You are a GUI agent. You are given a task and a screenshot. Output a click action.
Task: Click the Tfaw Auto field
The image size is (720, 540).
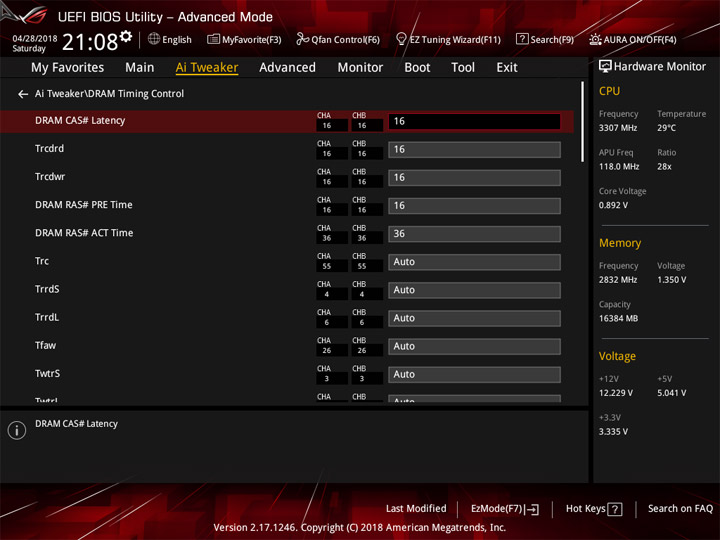click(474, 346)
